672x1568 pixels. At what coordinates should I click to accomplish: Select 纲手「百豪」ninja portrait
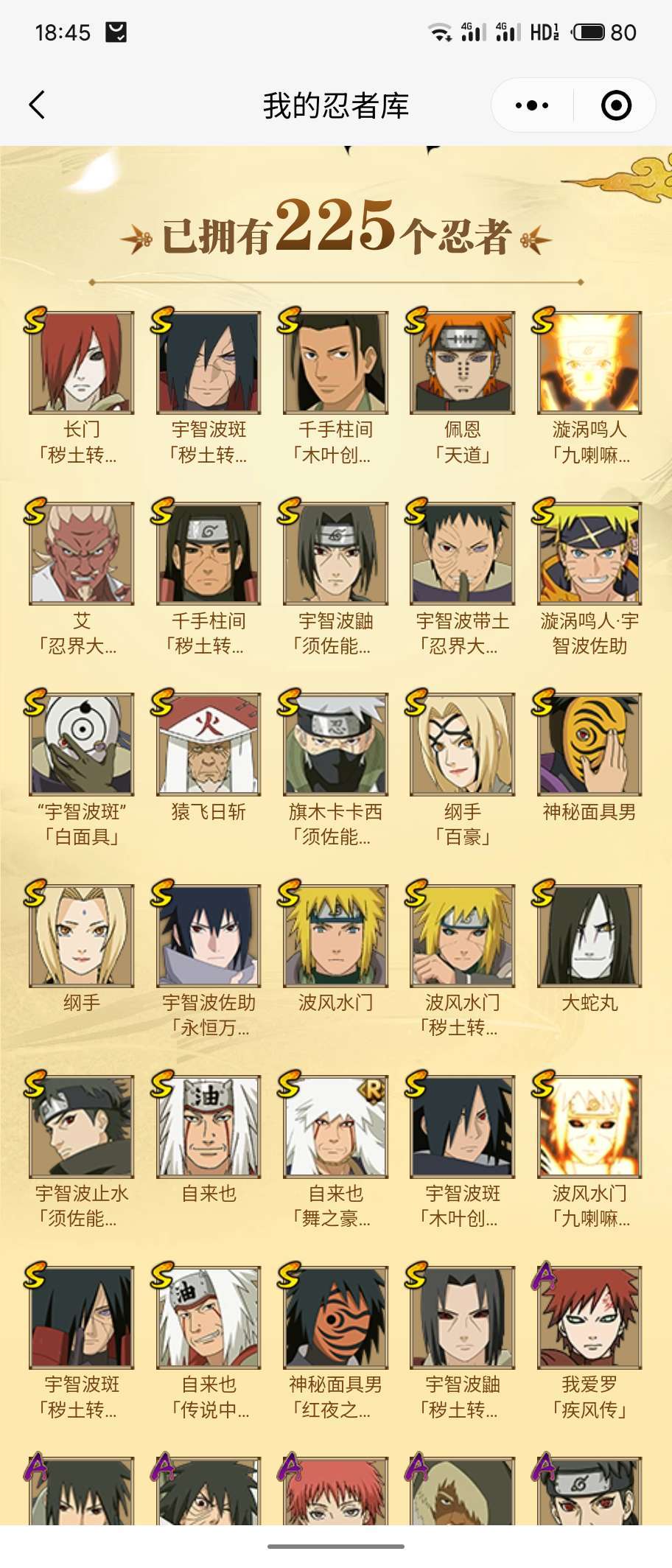[x=463, y=744]
